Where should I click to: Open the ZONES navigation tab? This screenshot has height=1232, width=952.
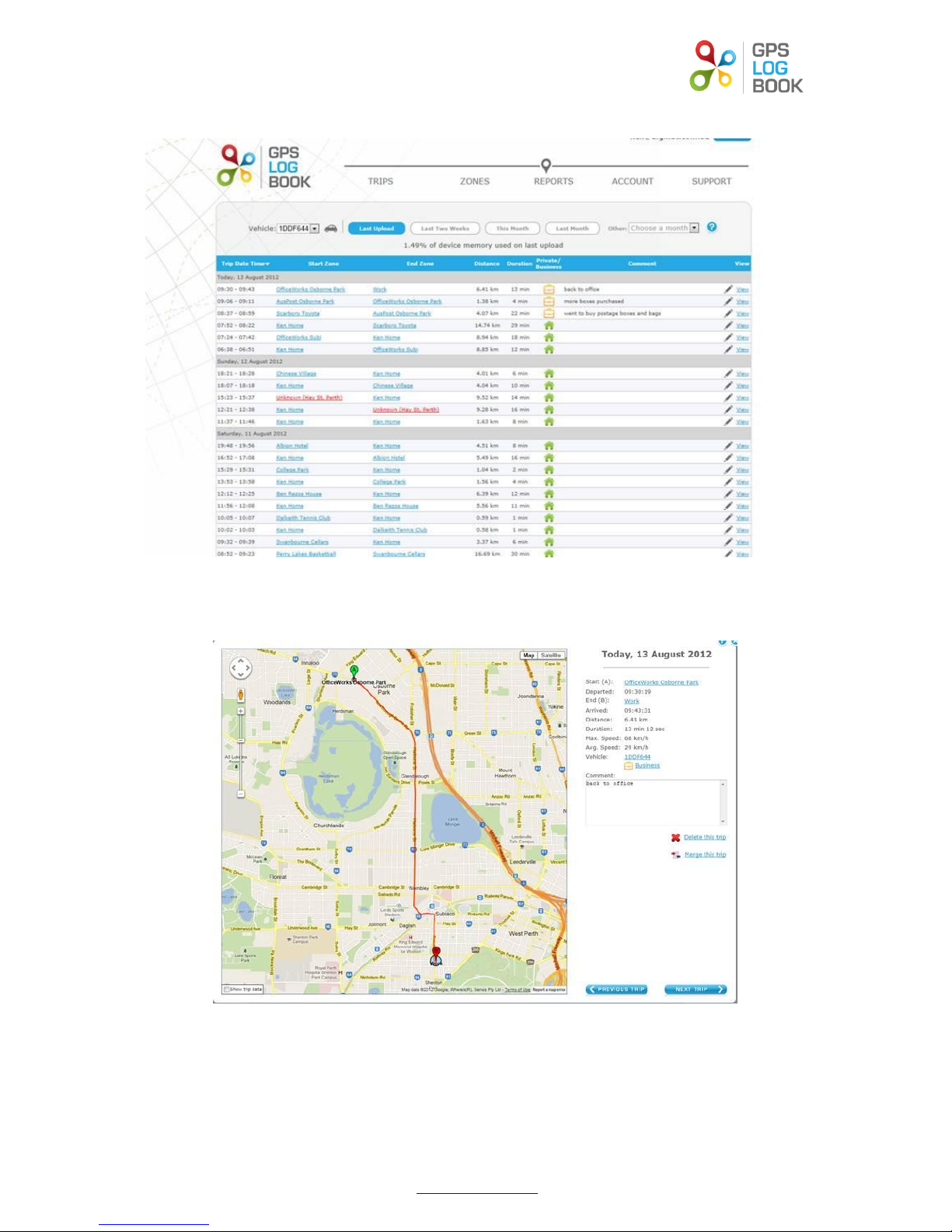click(x=475, y=181)
